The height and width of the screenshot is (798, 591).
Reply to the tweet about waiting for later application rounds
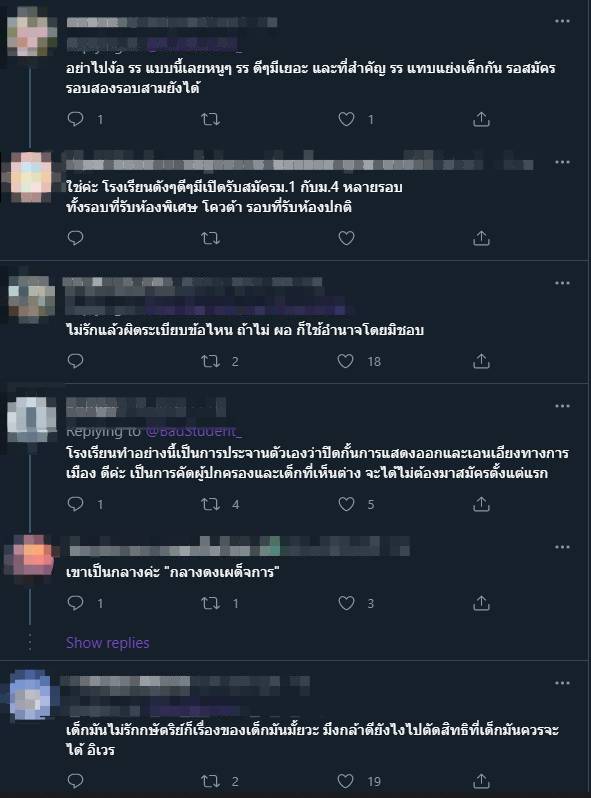click(75, 119)
